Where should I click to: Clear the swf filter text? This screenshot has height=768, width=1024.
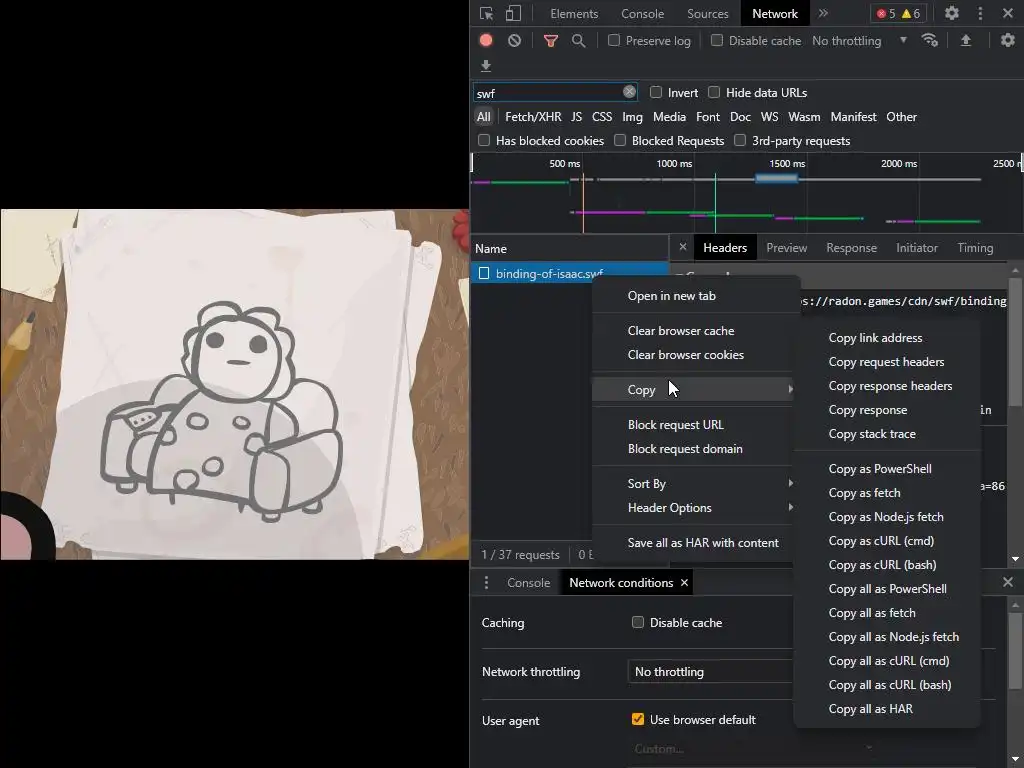pyautogui.click(x=629, y=92)
